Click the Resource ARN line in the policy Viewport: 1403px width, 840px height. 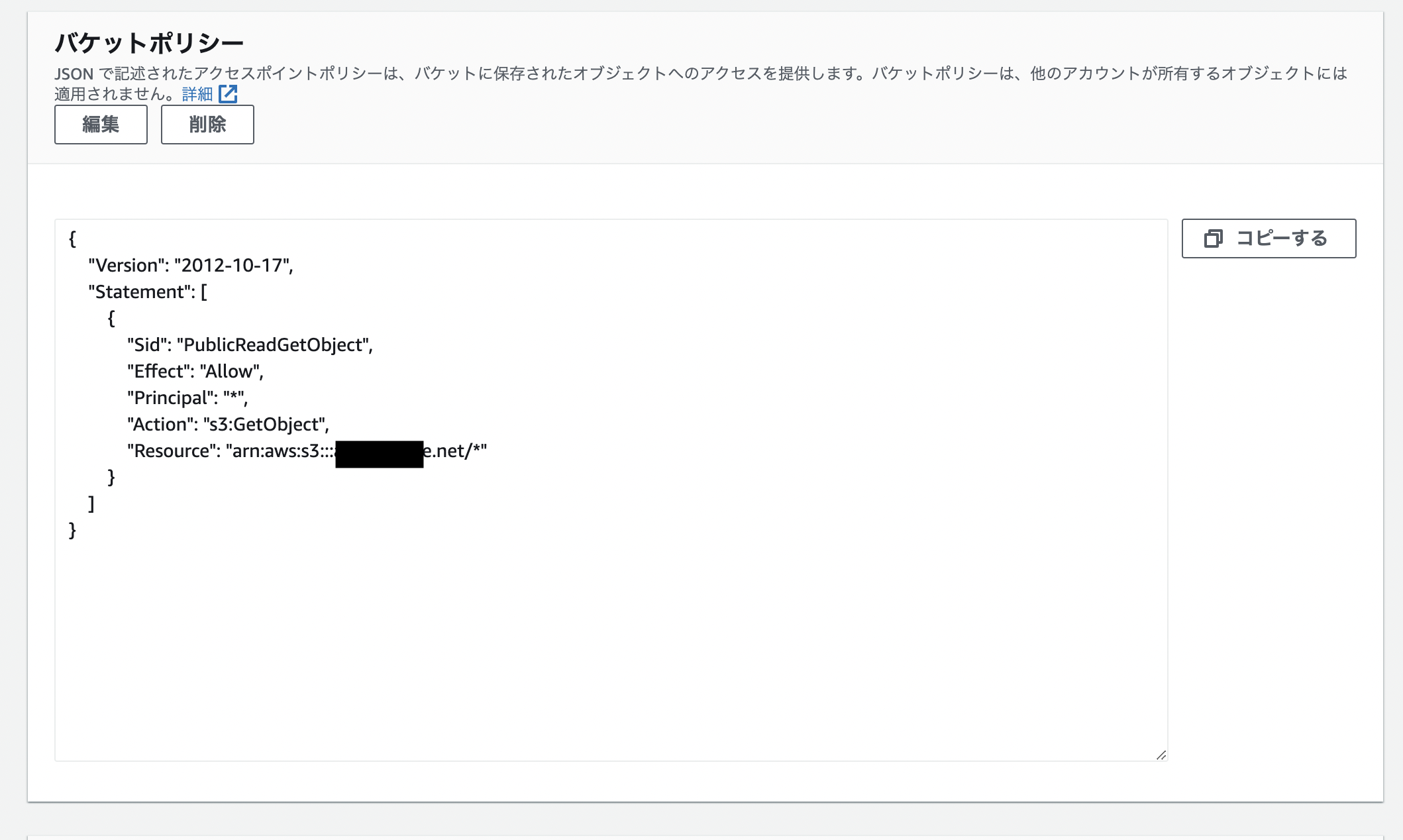tap(308, 451)
